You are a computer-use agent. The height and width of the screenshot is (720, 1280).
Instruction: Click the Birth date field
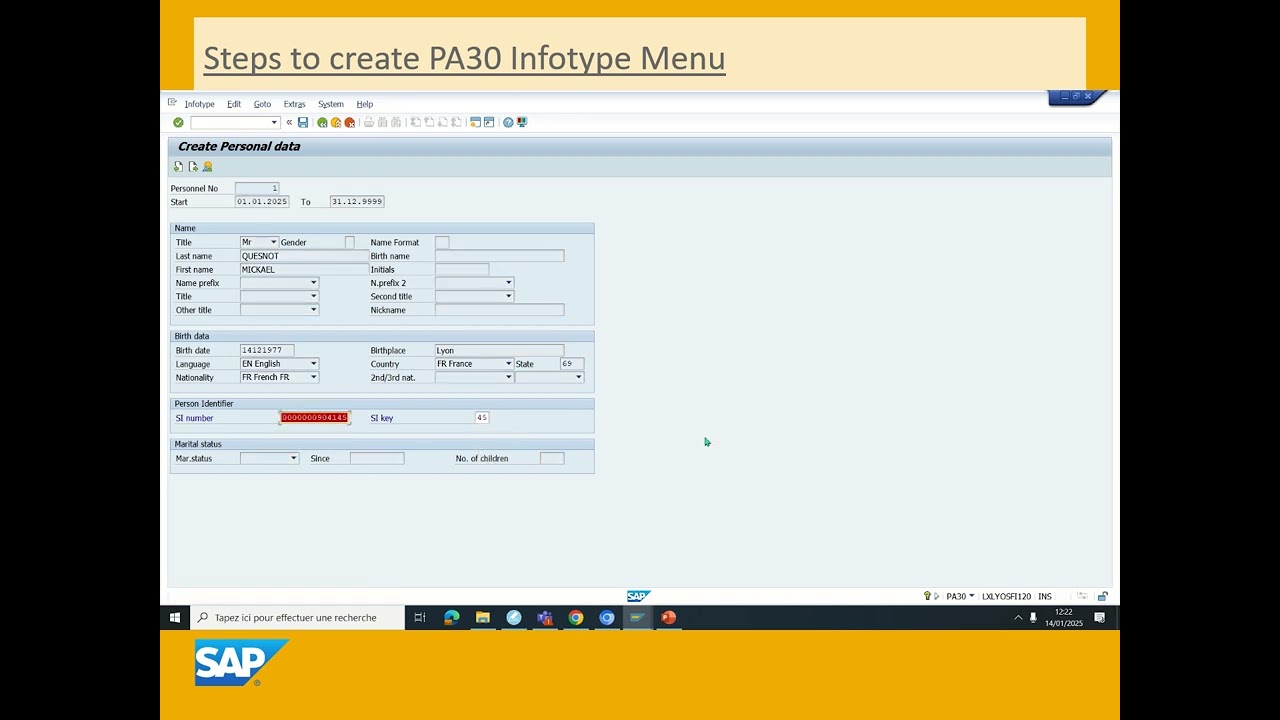pos(266,350)
